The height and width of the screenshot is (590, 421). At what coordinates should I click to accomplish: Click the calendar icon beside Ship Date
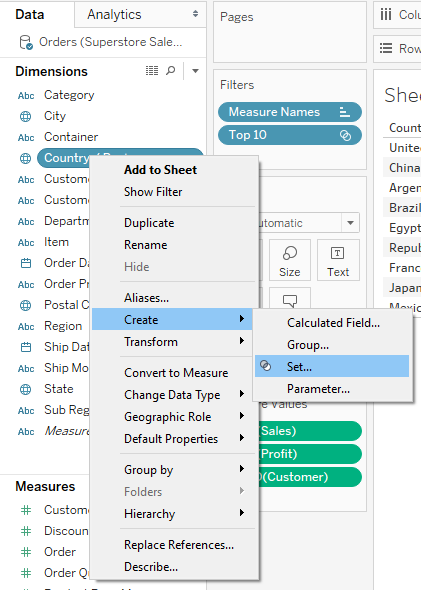coord(26,347)
